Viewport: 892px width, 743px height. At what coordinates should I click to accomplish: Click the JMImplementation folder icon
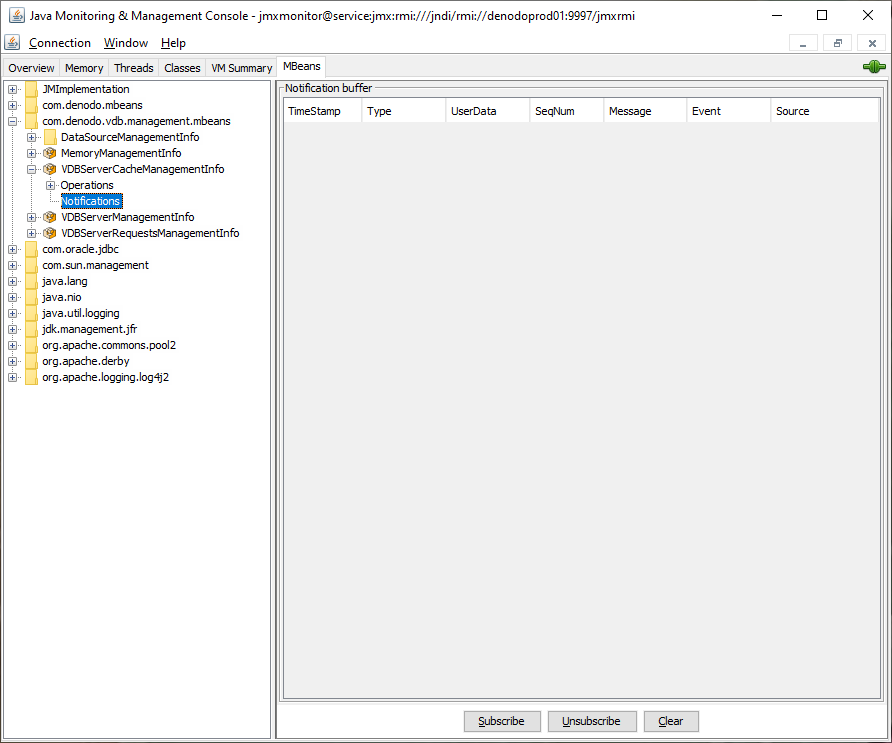click(31, 89)
